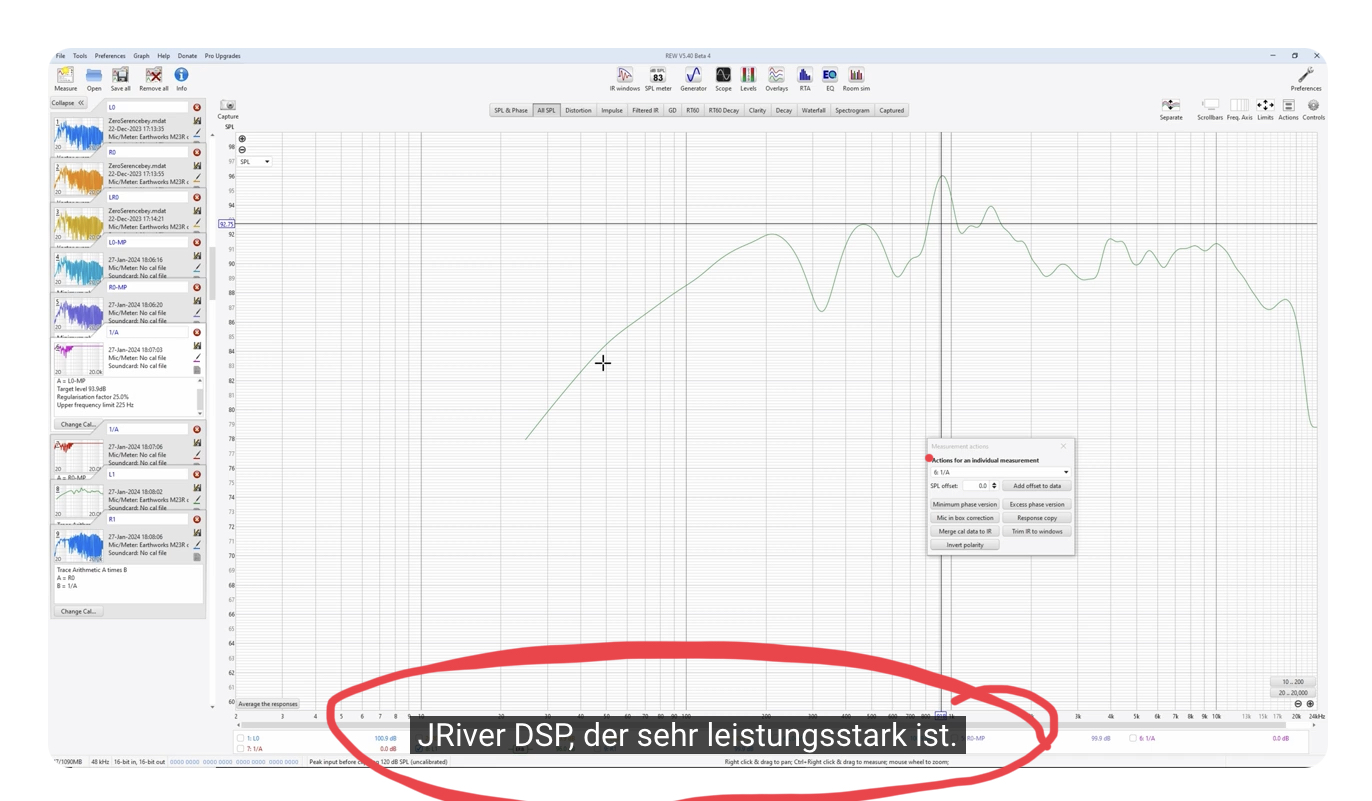
Task: Click the Response copy button
Action: click(x=1037, y=518)
